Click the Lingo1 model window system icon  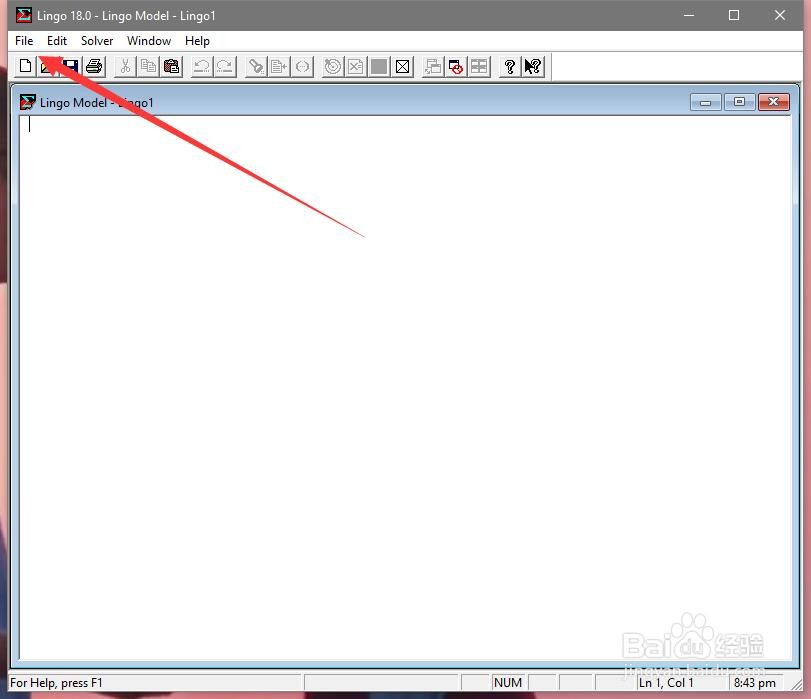pos(28,102)
